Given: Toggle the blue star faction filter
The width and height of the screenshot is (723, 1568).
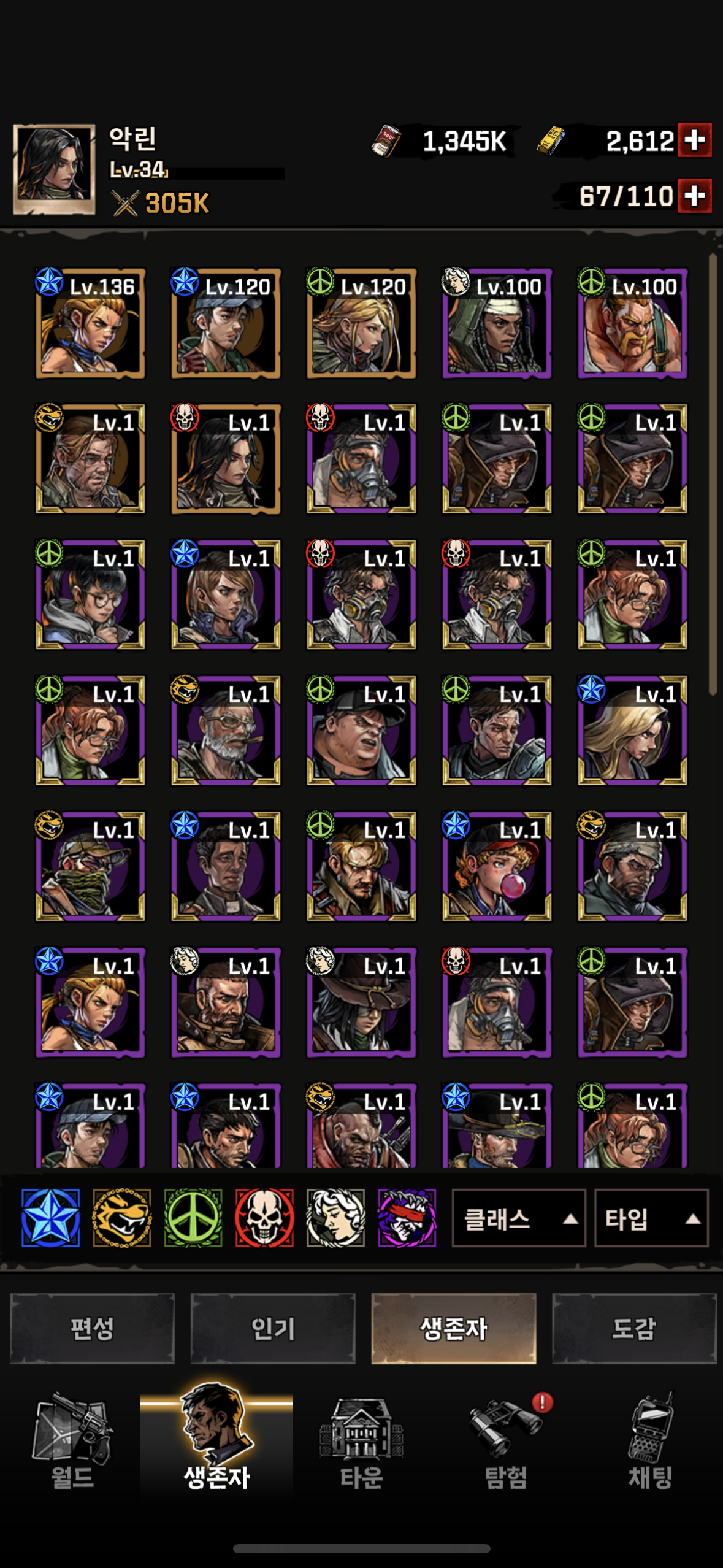Looking at the screenshot, I should [50, 1218].
